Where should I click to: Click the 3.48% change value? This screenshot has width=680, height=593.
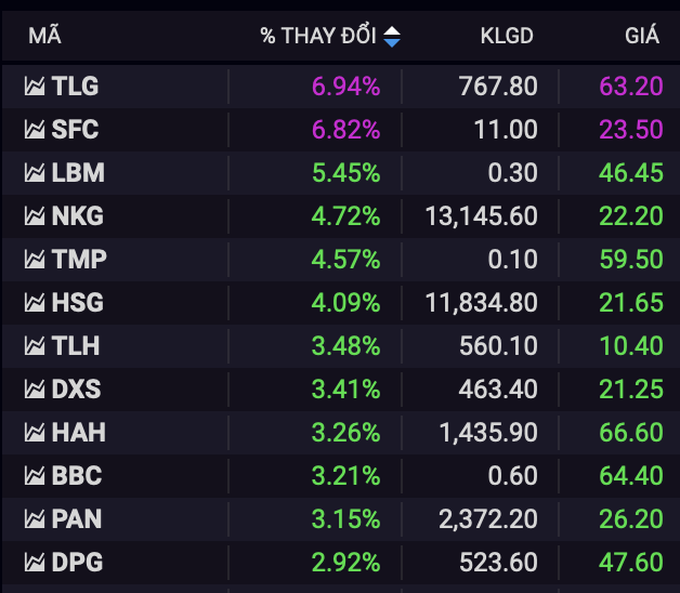click(346, 346)
